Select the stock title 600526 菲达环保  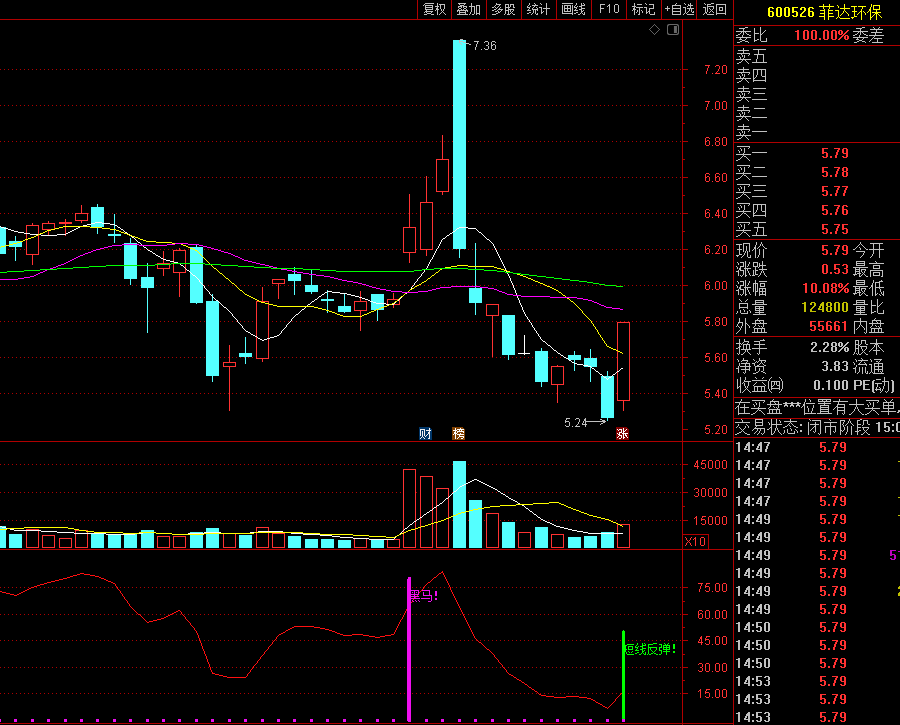point(824,12)
